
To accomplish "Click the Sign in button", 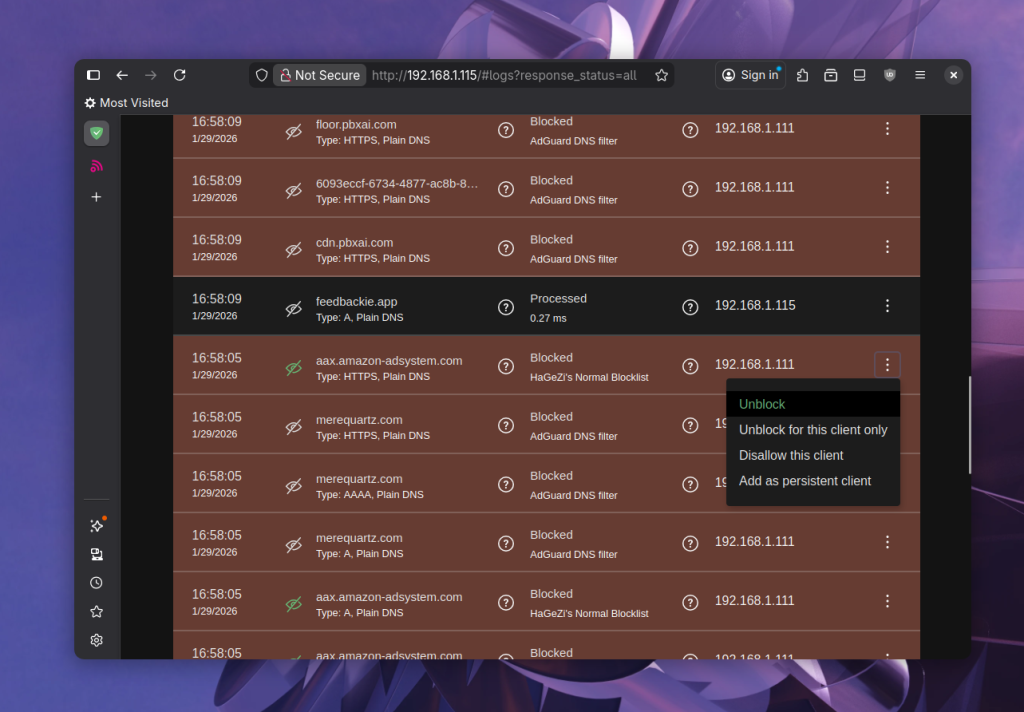I will 750,75.
